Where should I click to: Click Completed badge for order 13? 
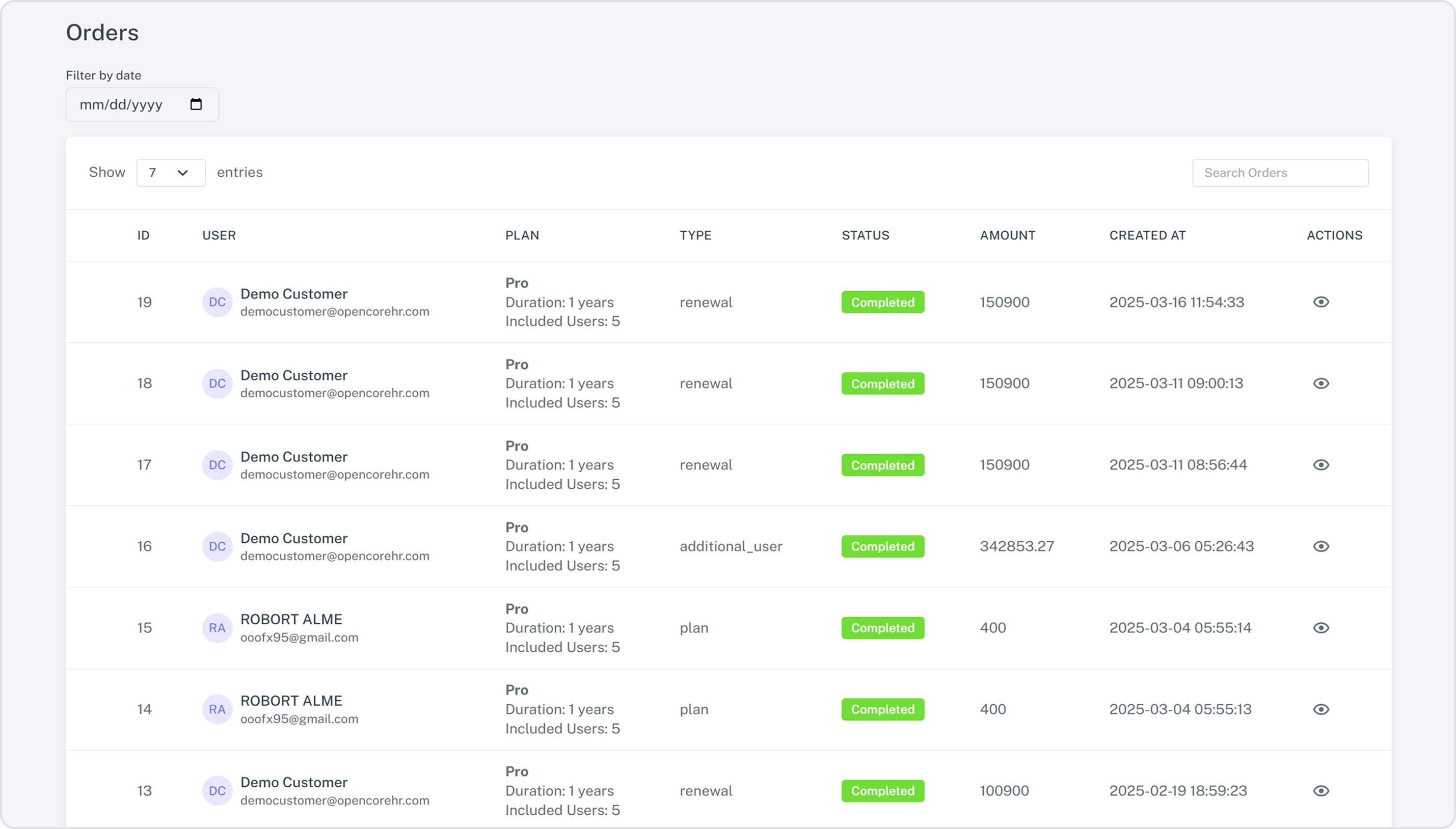882,790
